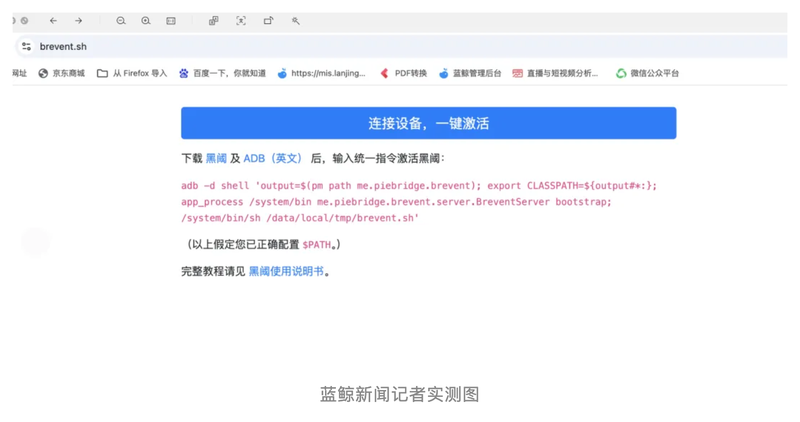Click the magic wand enhance icon
Viewport: 800px width, 422px height.
coord(295,21)
